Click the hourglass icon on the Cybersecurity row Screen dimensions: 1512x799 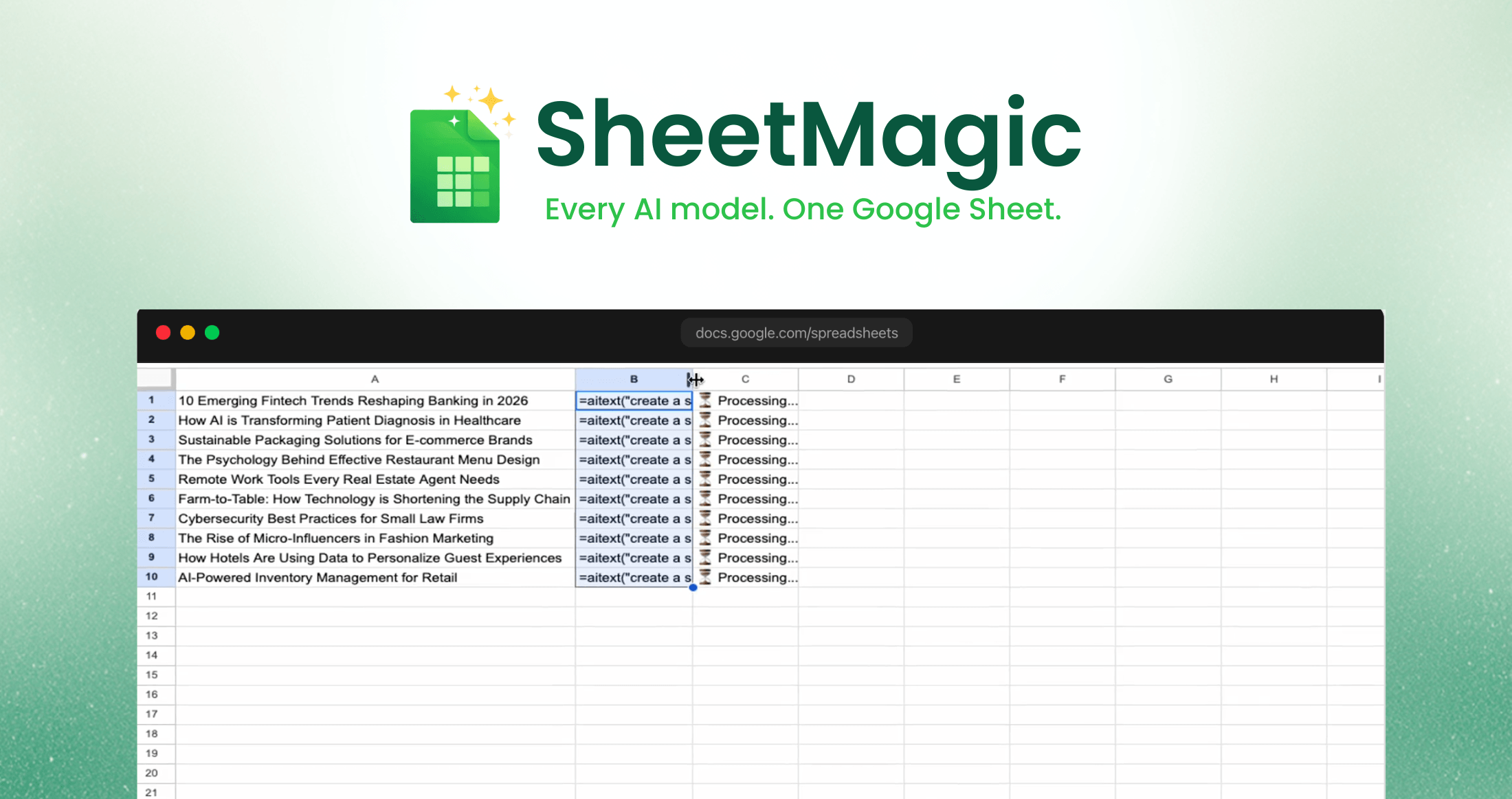pos(704,518)
